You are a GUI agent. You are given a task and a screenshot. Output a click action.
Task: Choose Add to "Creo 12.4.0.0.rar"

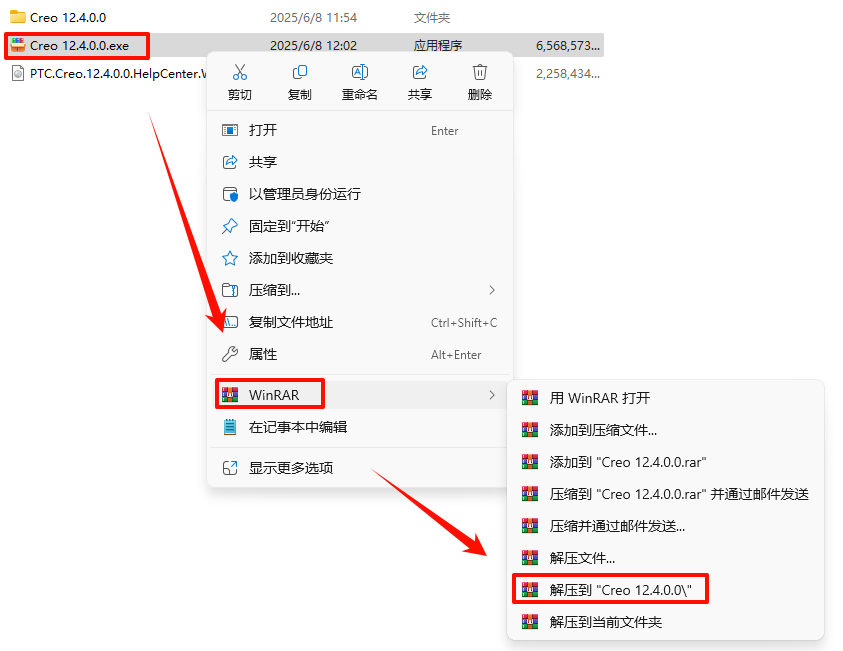[x=665, y=462]
